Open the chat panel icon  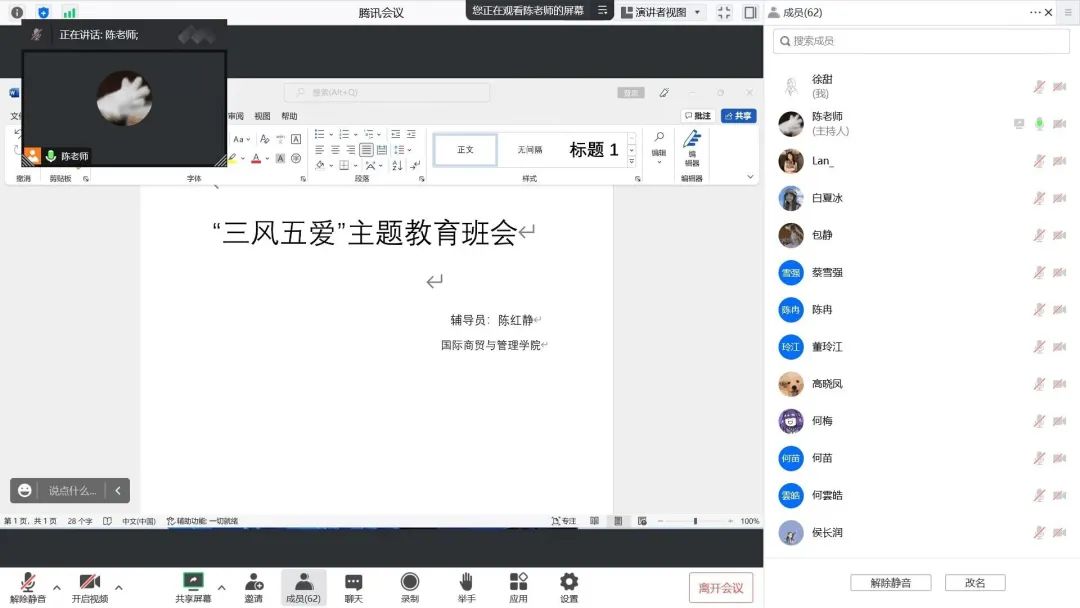[x=353, y=587]
